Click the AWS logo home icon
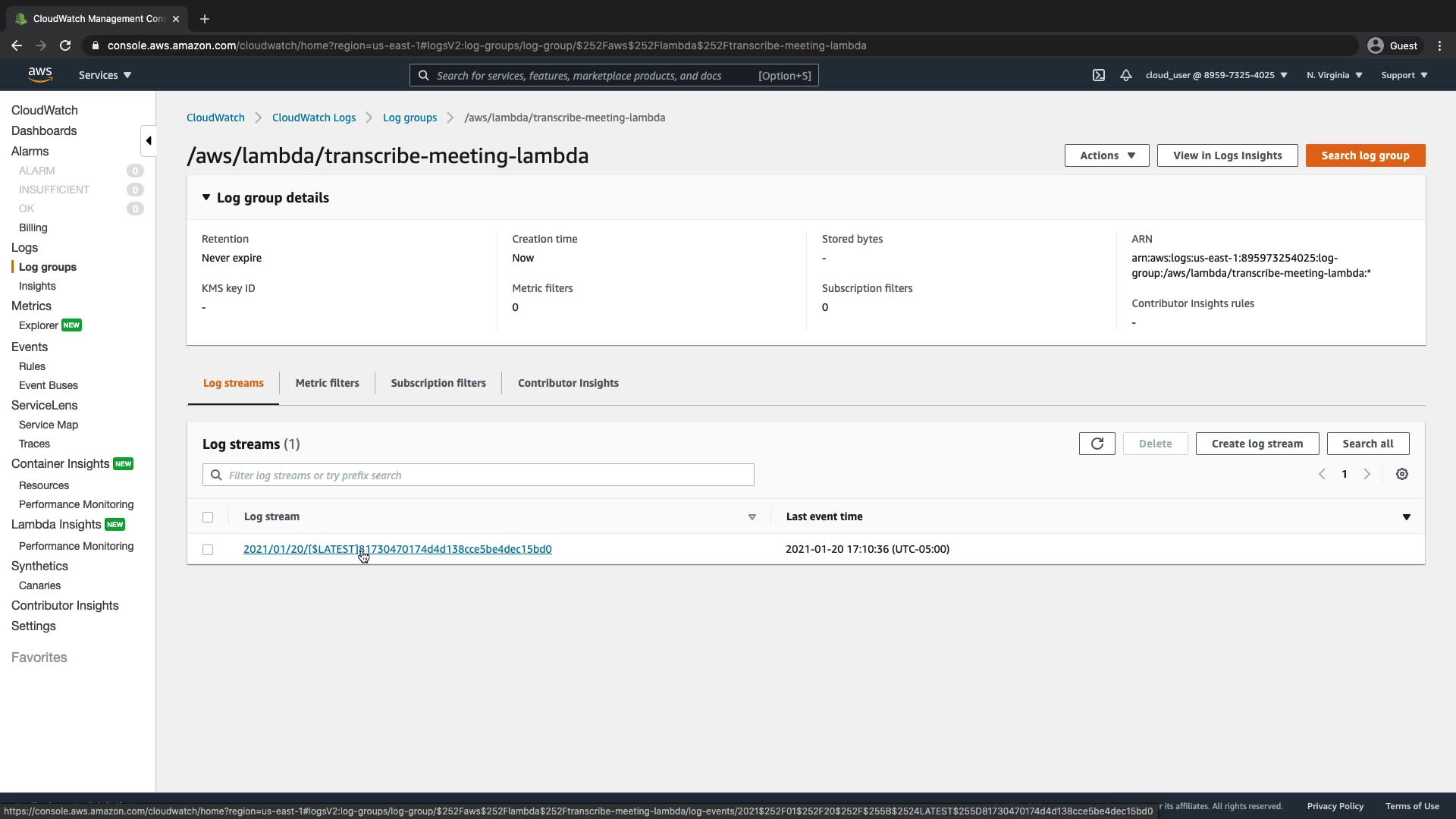The image size is (1456, 819). (39, 74)
